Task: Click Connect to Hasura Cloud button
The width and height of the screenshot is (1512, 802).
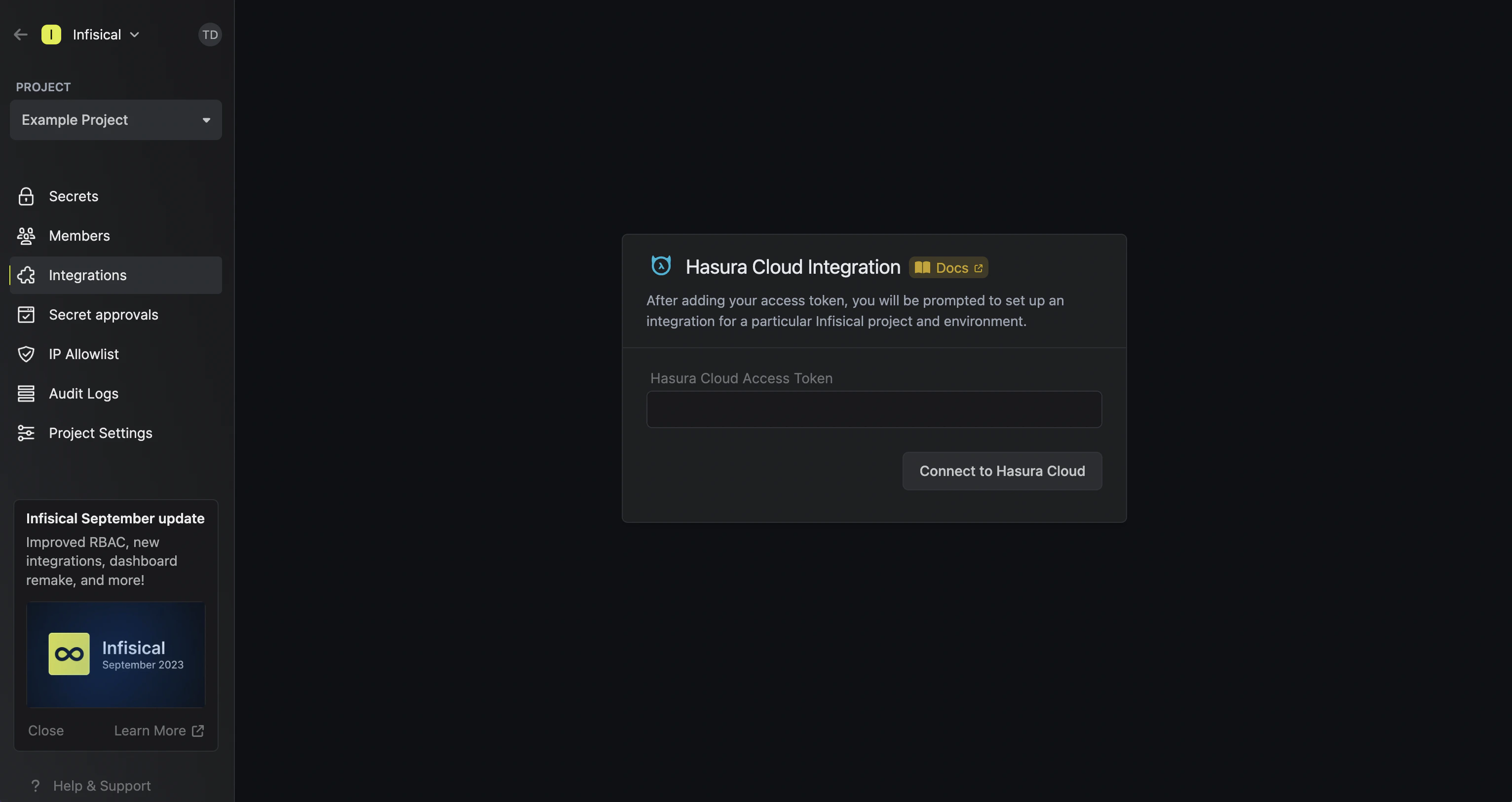Action: (x=1002, y=471)
